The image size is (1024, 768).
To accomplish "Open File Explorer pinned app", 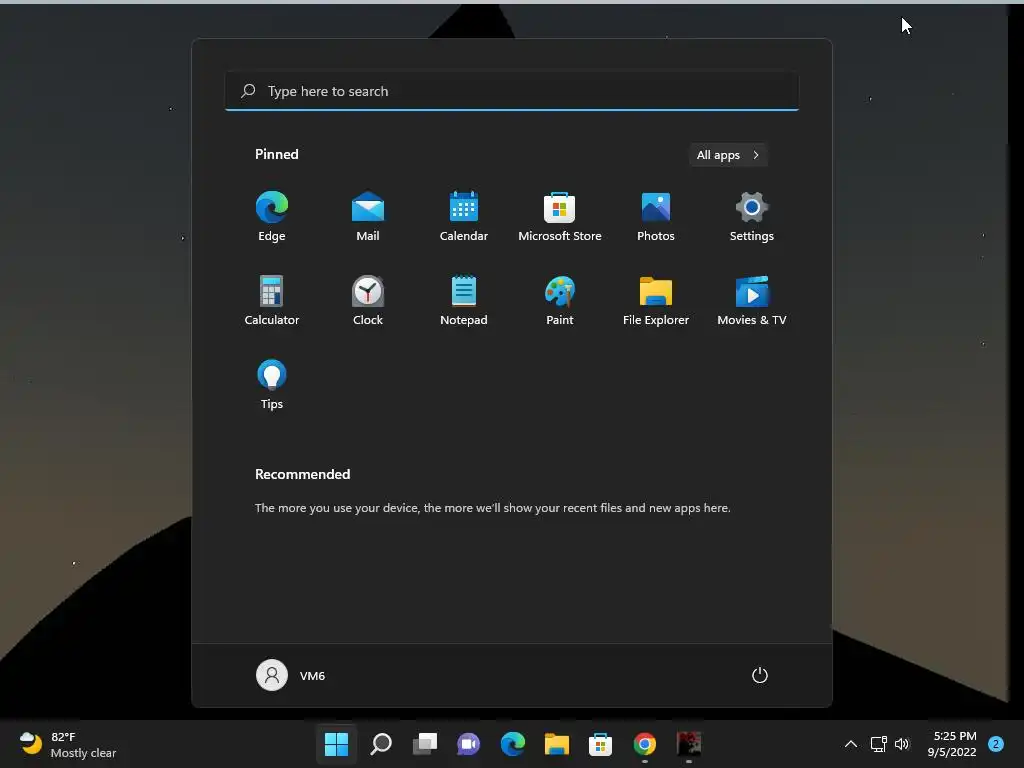I will click(x=656, y=300).
